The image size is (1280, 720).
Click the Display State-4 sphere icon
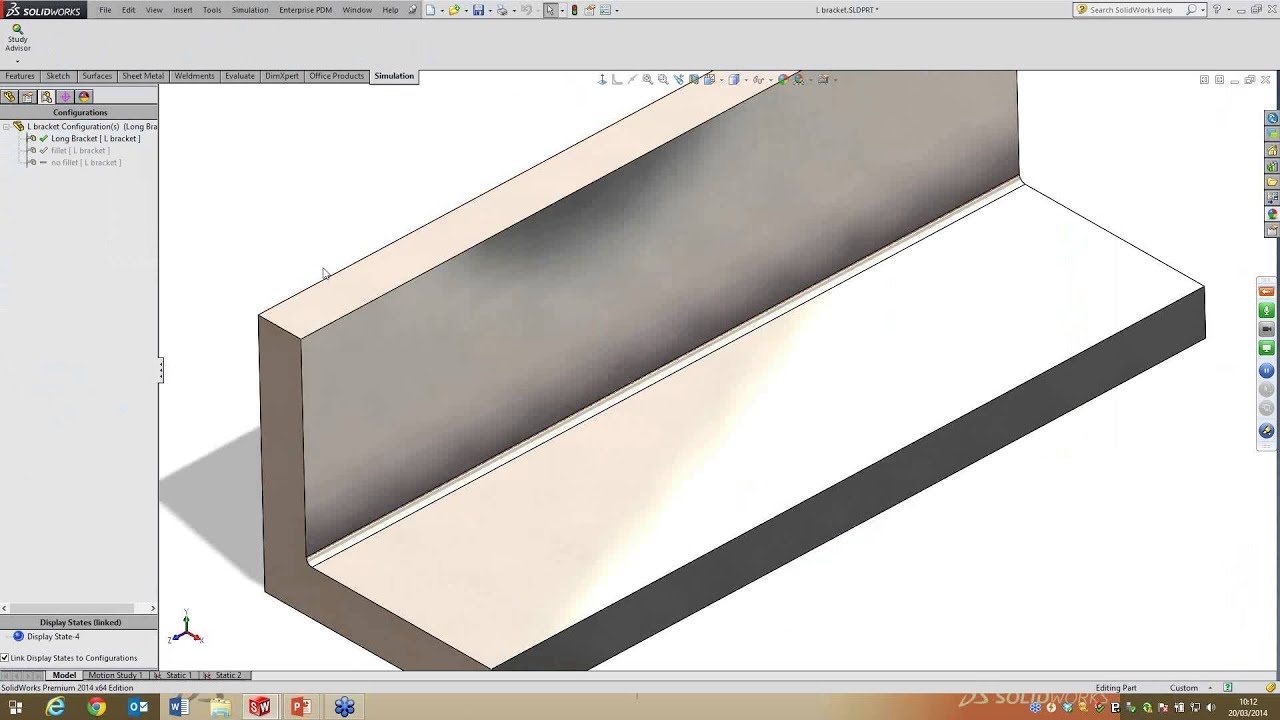point(18,636)
